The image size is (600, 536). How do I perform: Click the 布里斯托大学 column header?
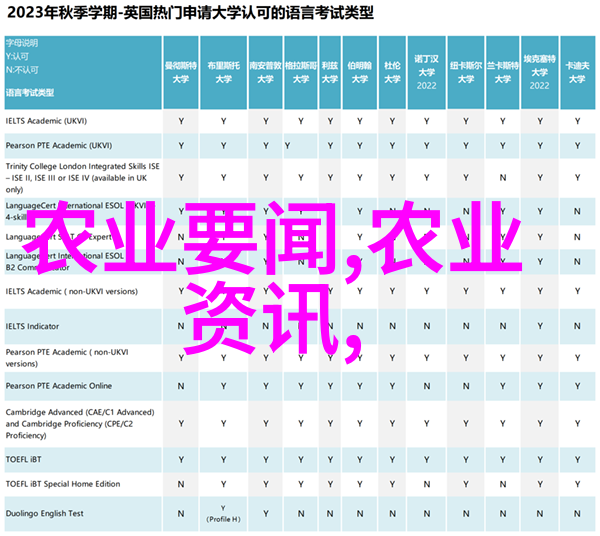point(223,72)
